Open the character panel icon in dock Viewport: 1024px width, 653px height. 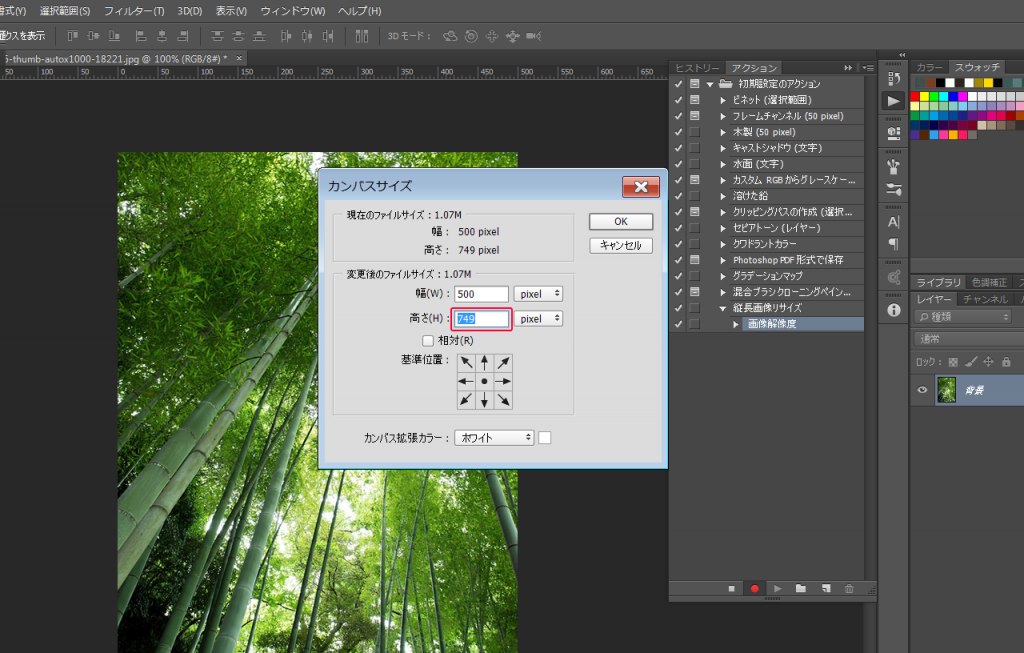coord(893,222)
